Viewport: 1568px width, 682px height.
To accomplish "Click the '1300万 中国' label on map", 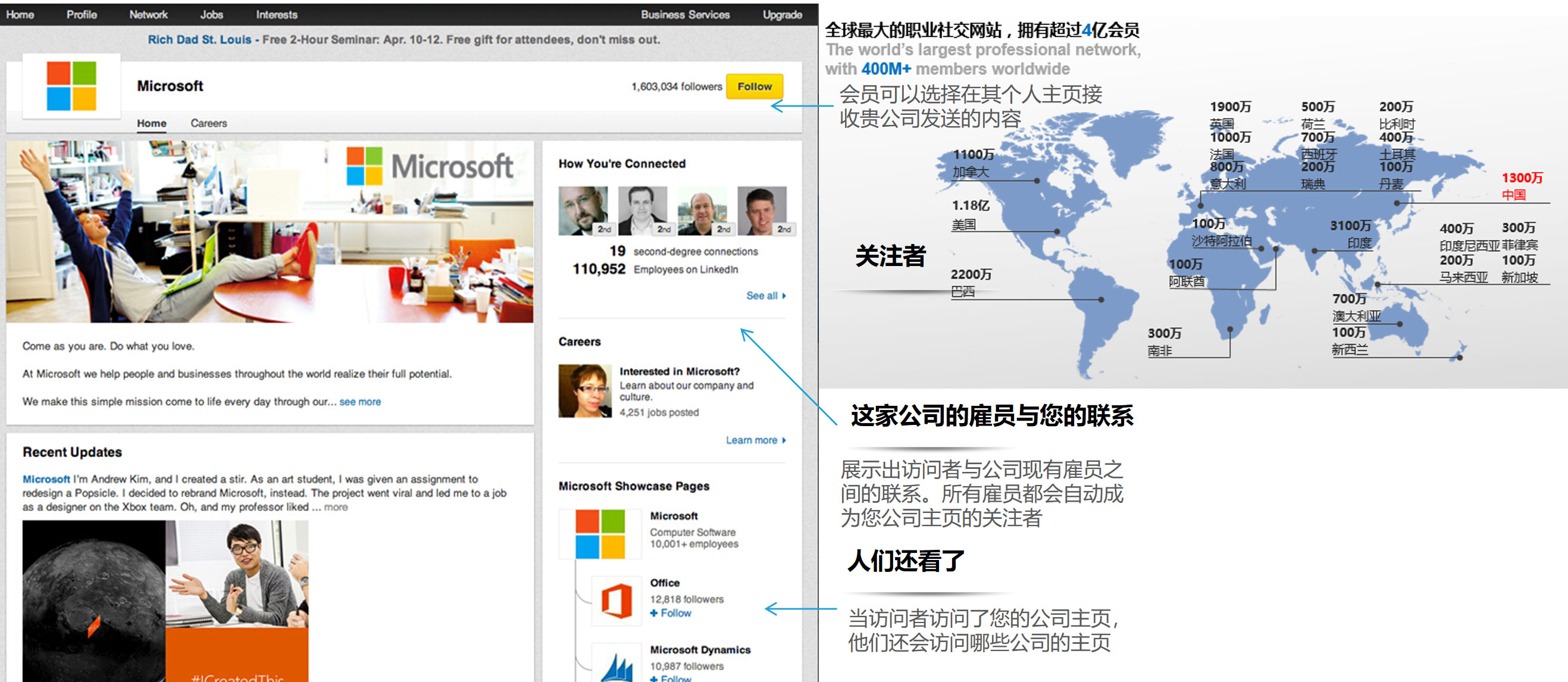I will tap(1522, 186).
